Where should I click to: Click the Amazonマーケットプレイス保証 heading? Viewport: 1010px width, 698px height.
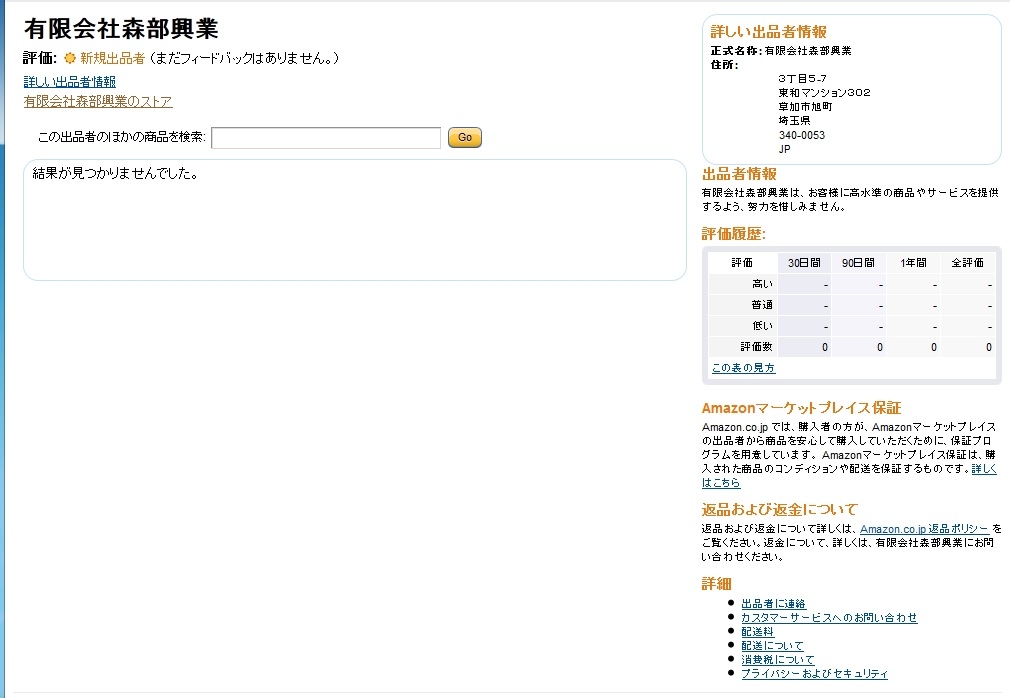point(801,408)
